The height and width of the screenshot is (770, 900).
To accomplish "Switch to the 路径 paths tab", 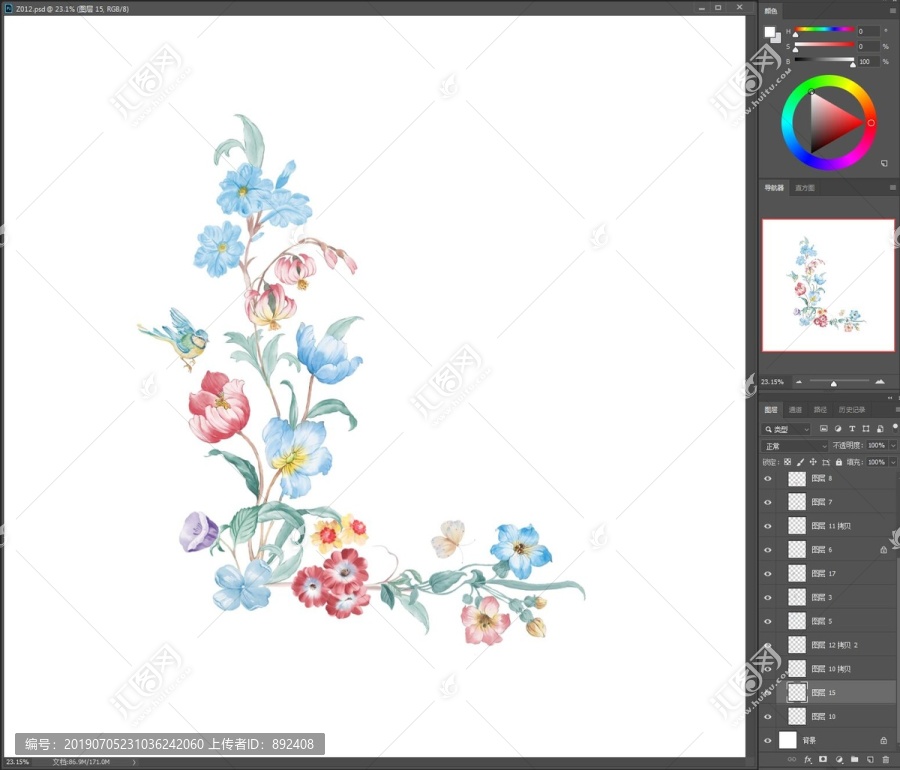I will [820, 410].
